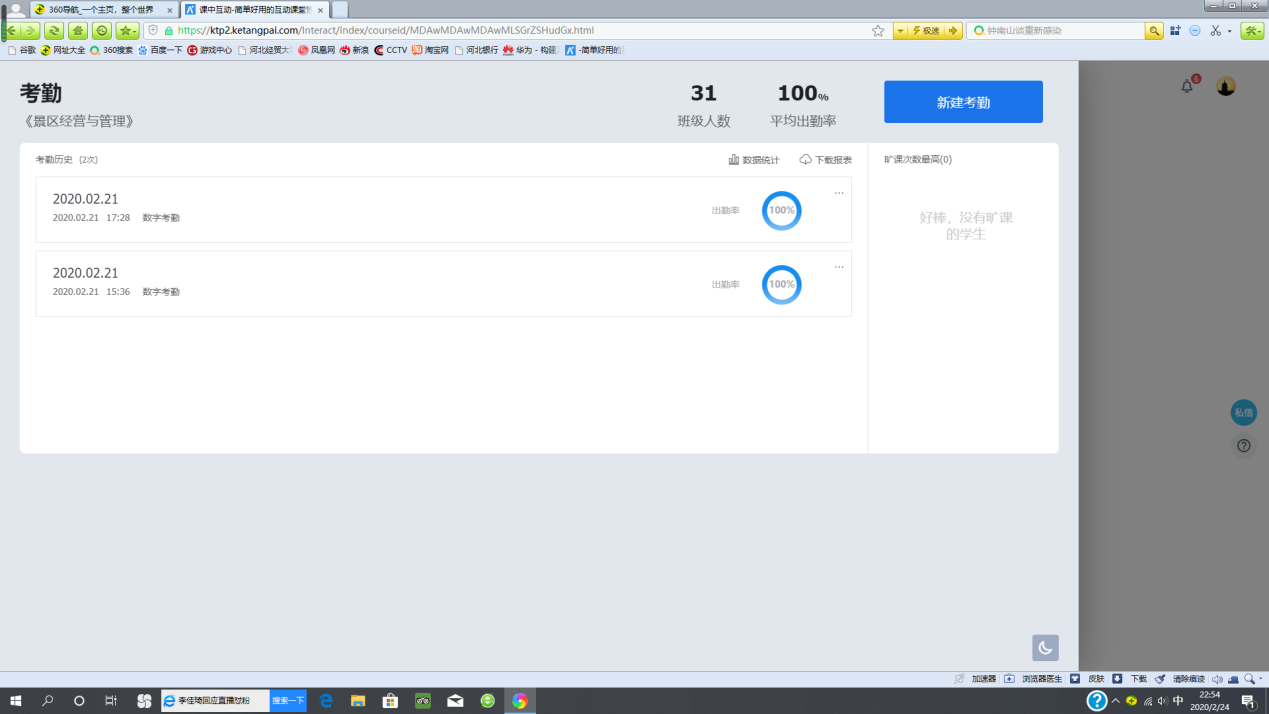Open the 极速 mode dropdown arrow

900,31
